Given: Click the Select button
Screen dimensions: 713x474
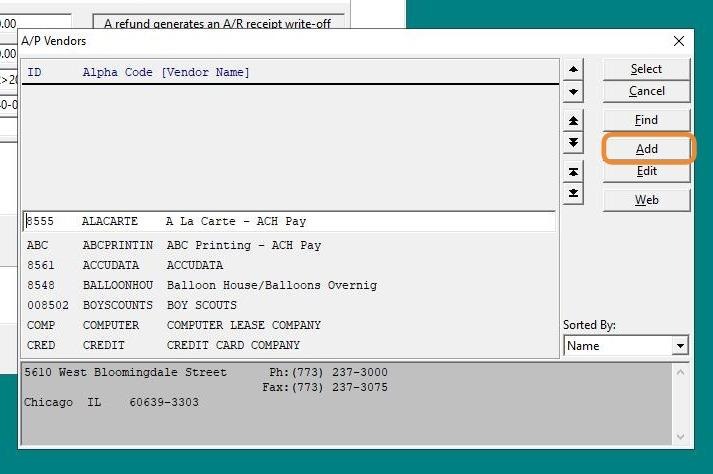Looking at the screenshot, I should click(646, 69).
